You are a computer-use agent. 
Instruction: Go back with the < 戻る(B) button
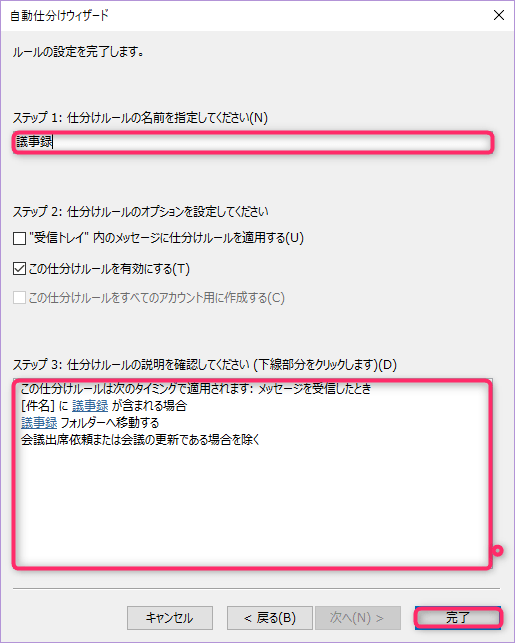[270, 618]
